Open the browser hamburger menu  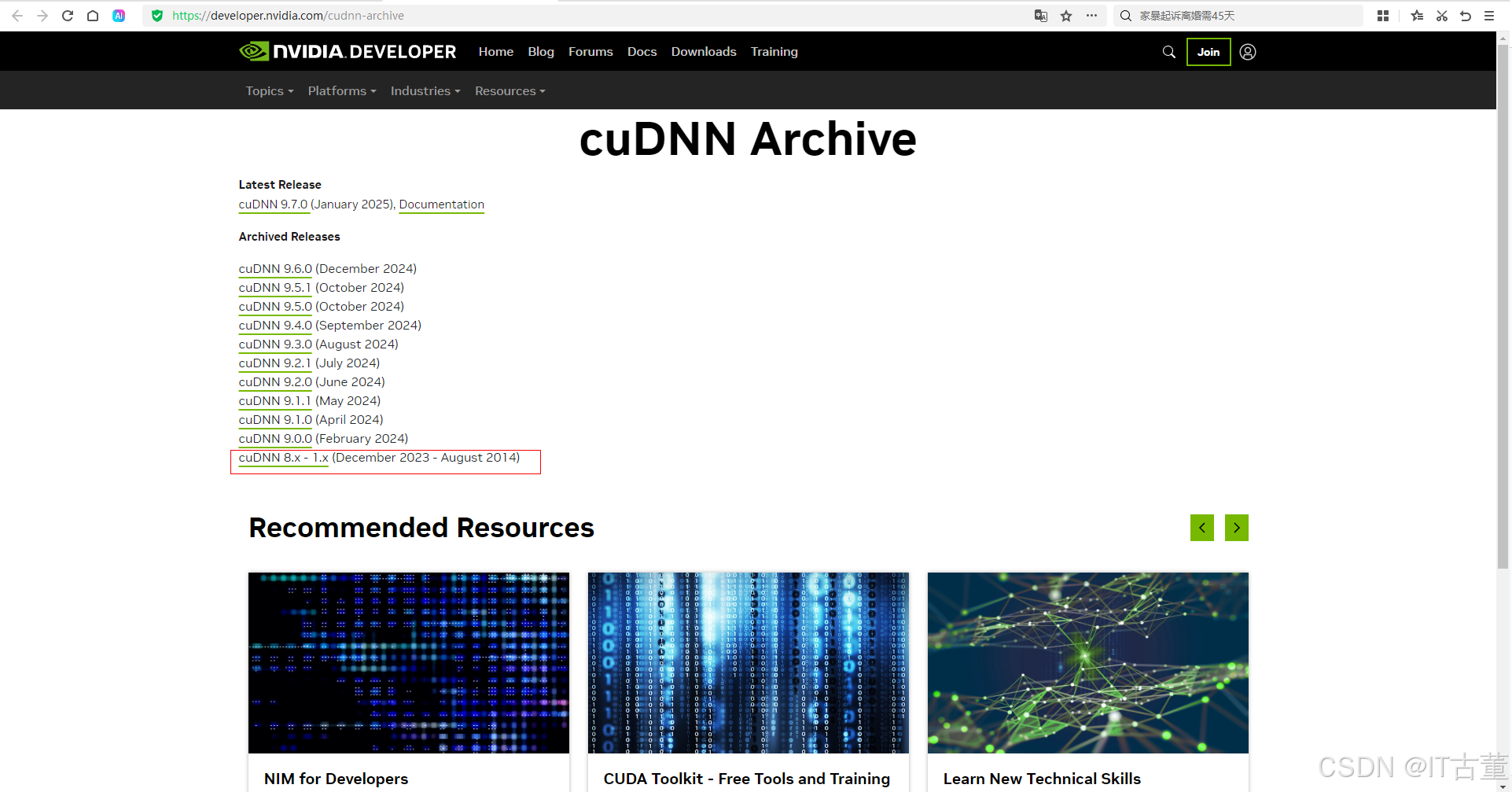(1489, 16)
